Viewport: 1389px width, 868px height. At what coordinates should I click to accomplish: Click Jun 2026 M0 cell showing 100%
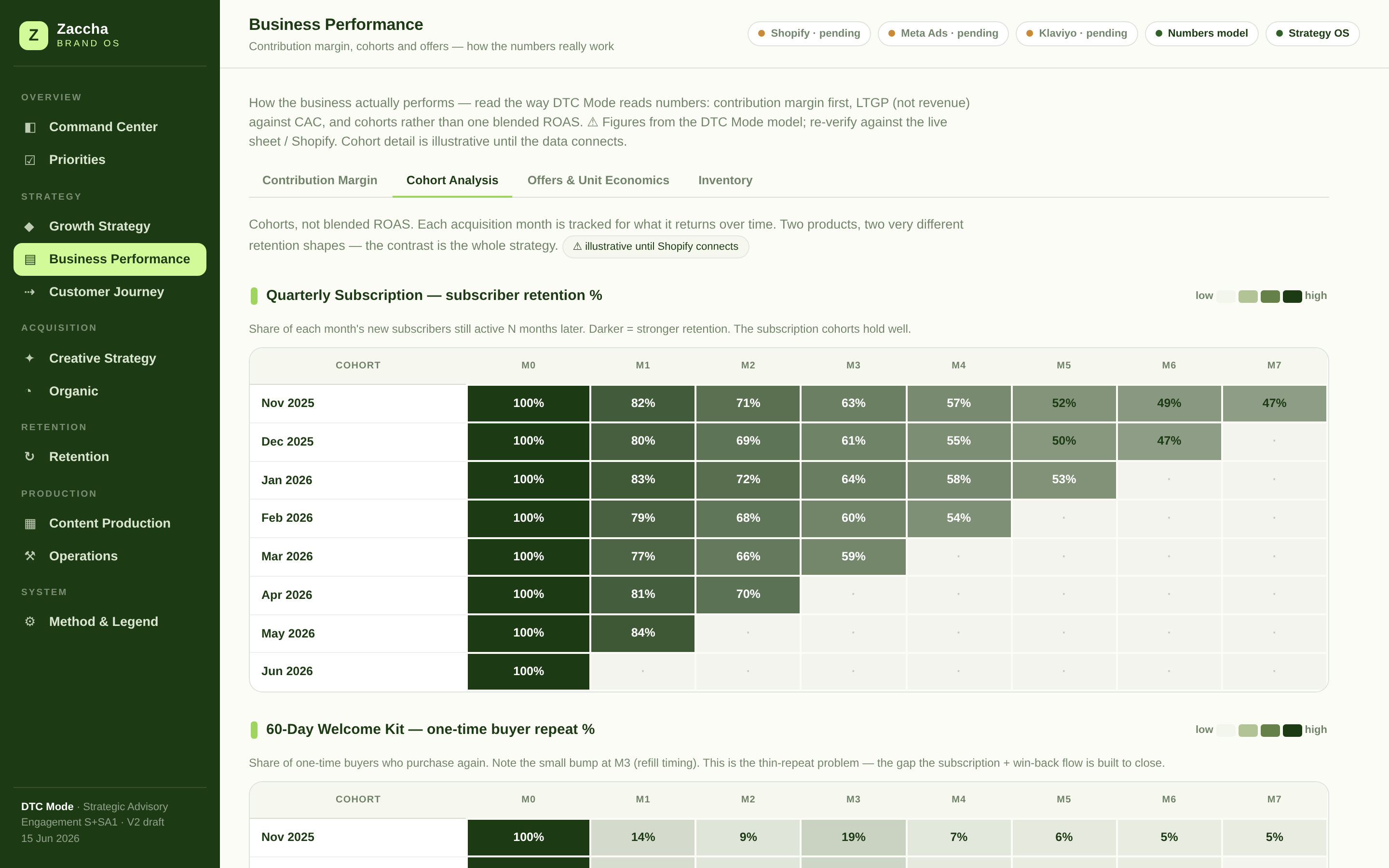point(528,671)
